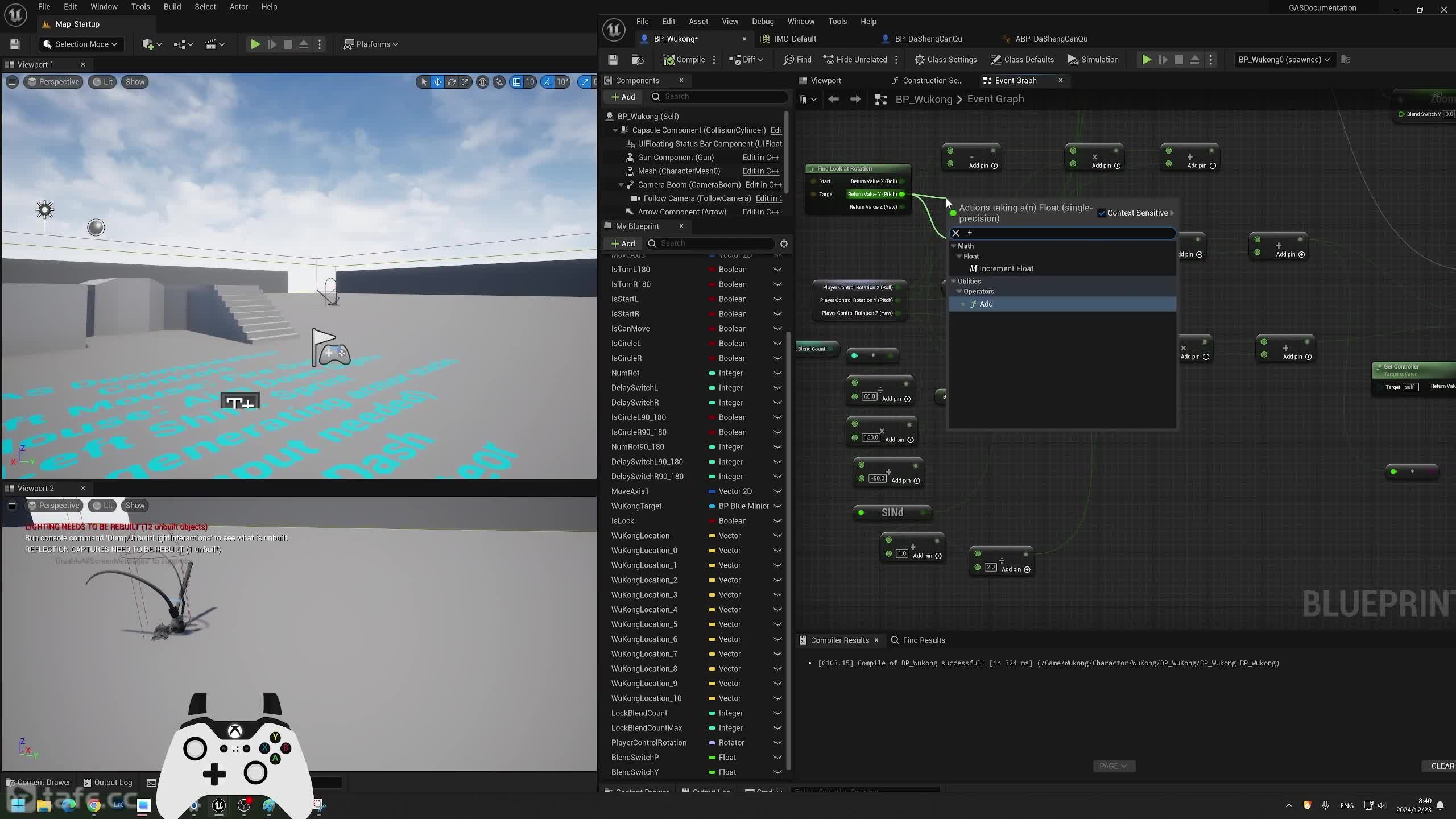Image resolution: width=1456 pixels, height=819 pixels.
Task: Collapse Camera Boom component tree
Action: (621, 185)
